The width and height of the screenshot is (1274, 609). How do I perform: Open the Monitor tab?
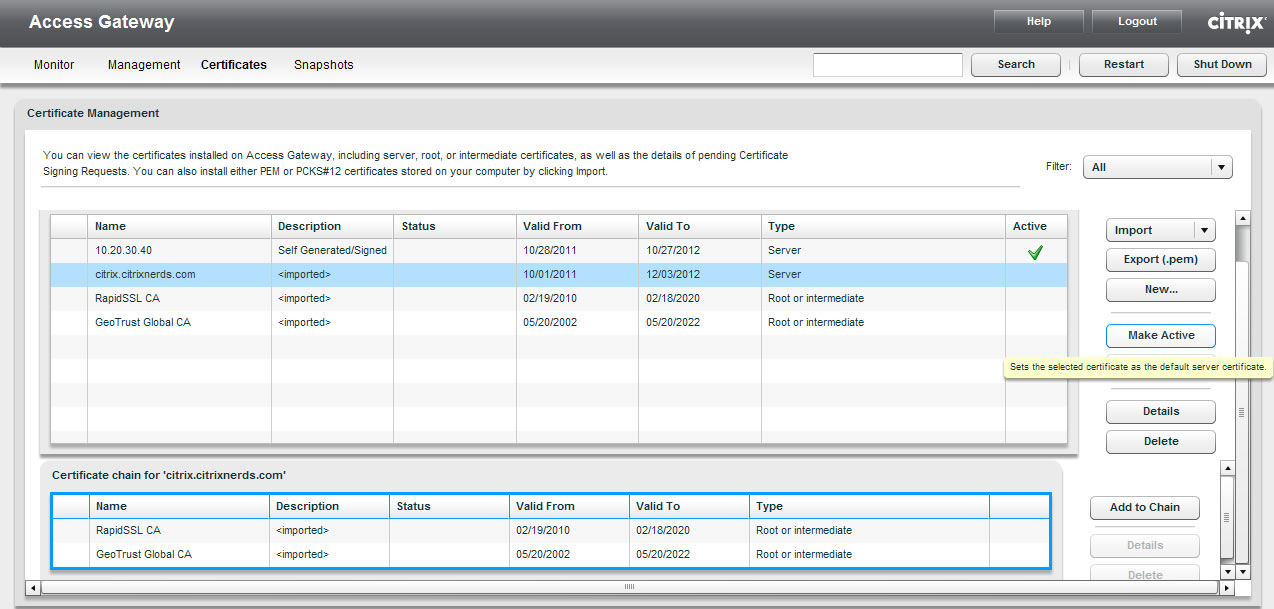[x=54, y=65]
